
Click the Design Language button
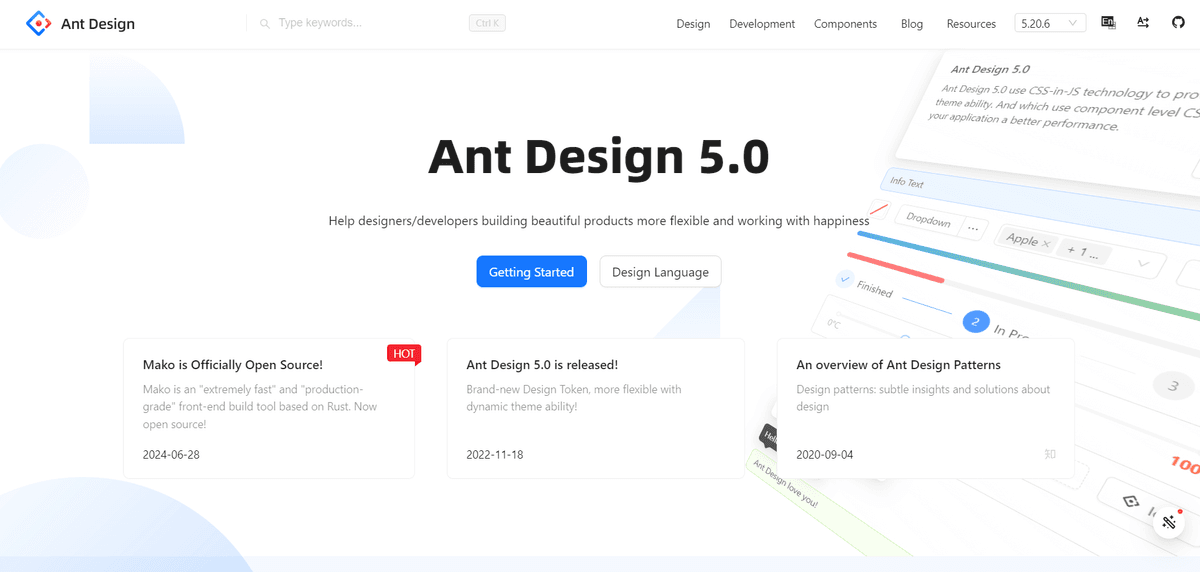(660, 272)
